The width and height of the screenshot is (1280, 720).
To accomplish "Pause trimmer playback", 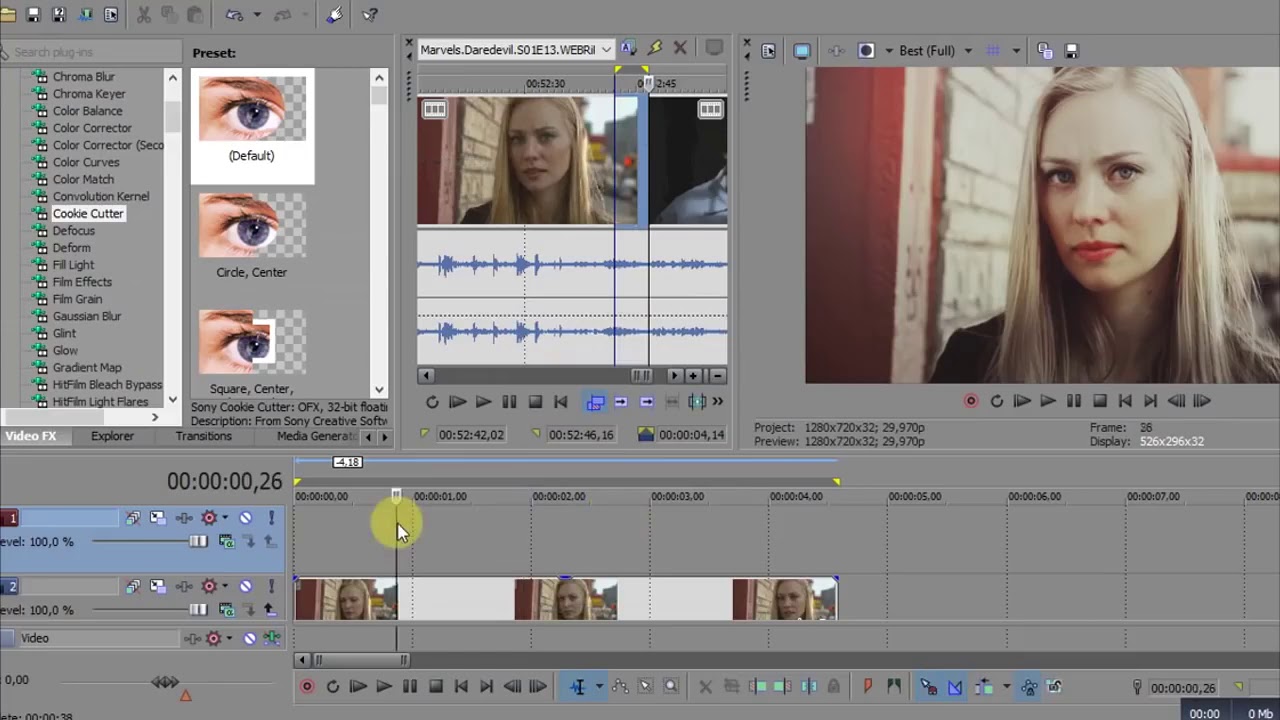I will point(509,402).
